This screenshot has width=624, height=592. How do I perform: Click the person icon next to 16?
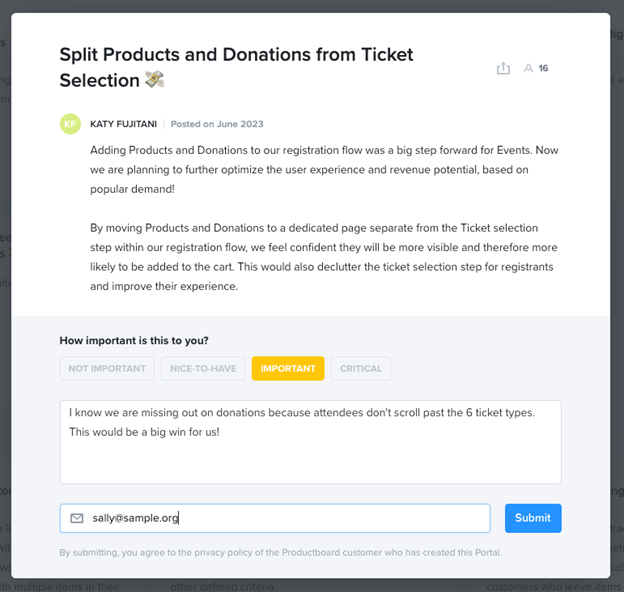(x=528, y=68)
